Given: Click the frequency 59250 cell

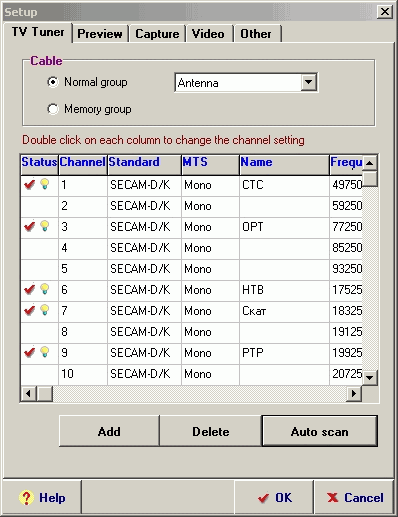Looking at the screenshot, I should pyautogui.click(x=346, y=206).
